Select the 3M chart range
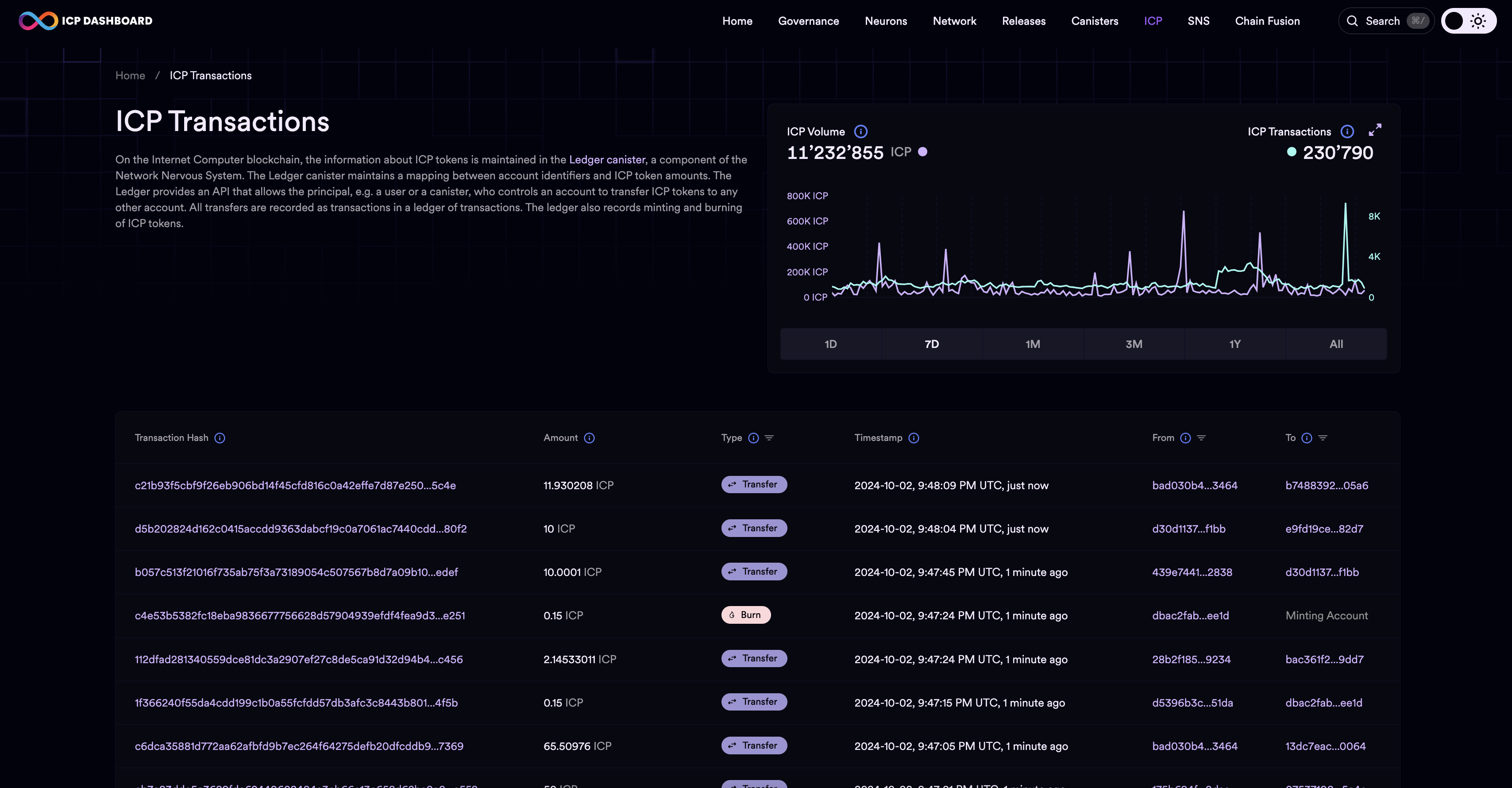 (1134, 344)
